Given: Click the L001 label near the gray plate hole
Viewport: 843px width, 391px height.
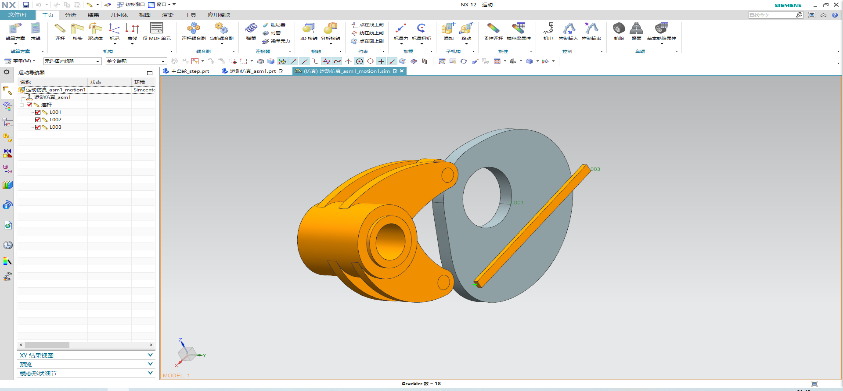Looking at the screenshot, I should pyautogui.click(x=518, y=203).
